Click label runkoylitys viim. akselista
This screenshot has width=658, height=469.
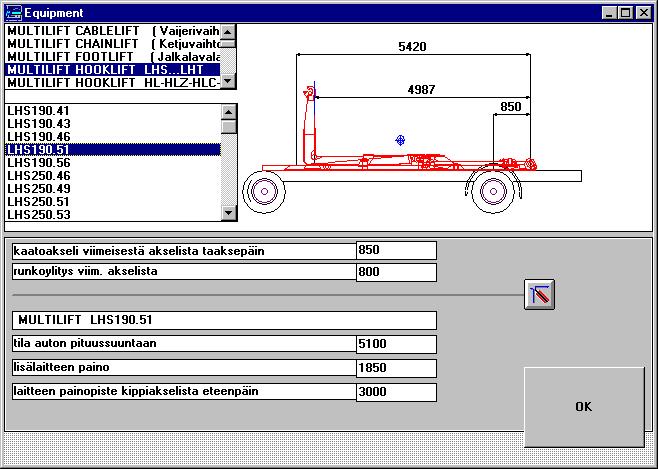pos(85,271)
